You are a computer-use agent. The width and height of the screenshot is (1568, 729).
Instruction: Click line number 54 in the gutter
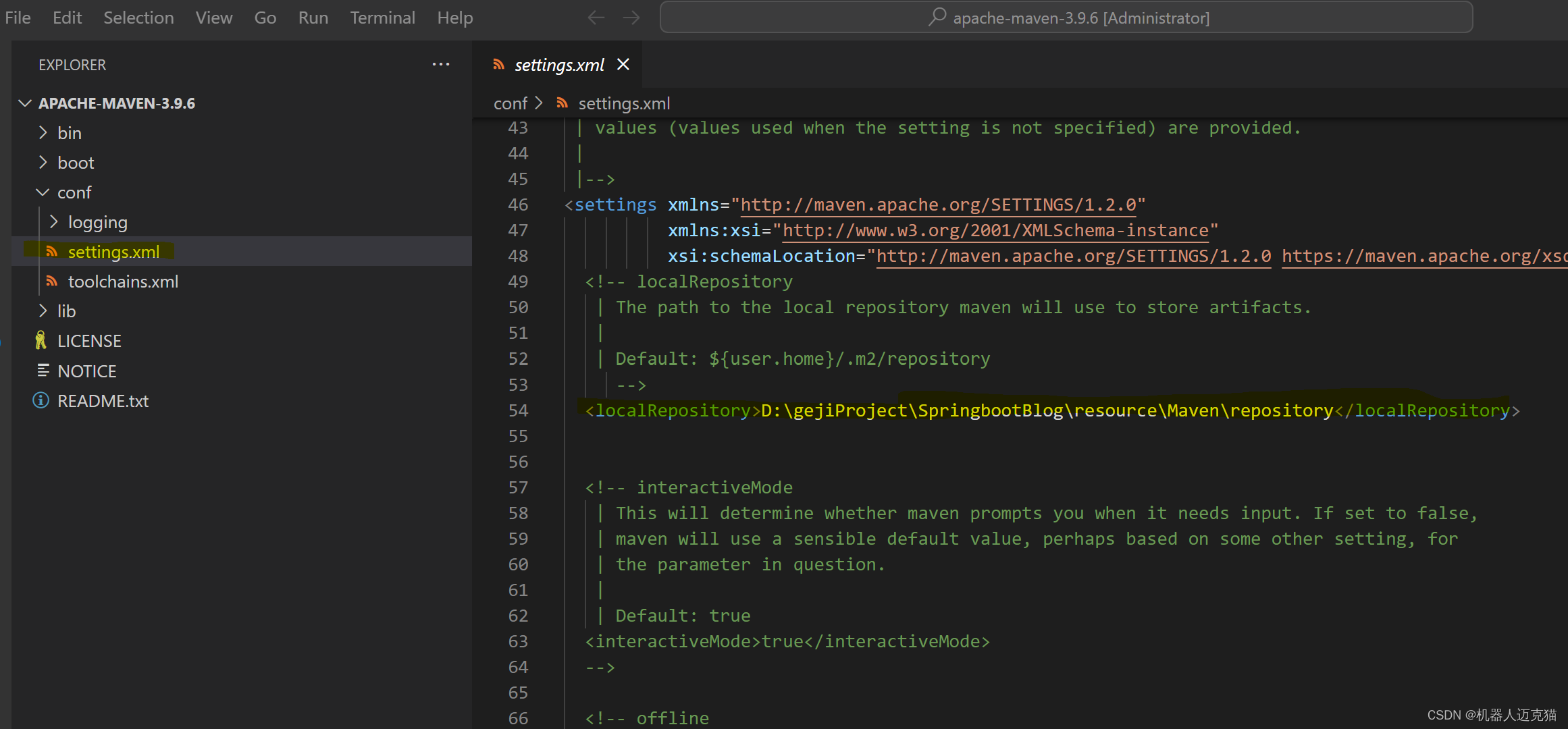coord(518,410)
